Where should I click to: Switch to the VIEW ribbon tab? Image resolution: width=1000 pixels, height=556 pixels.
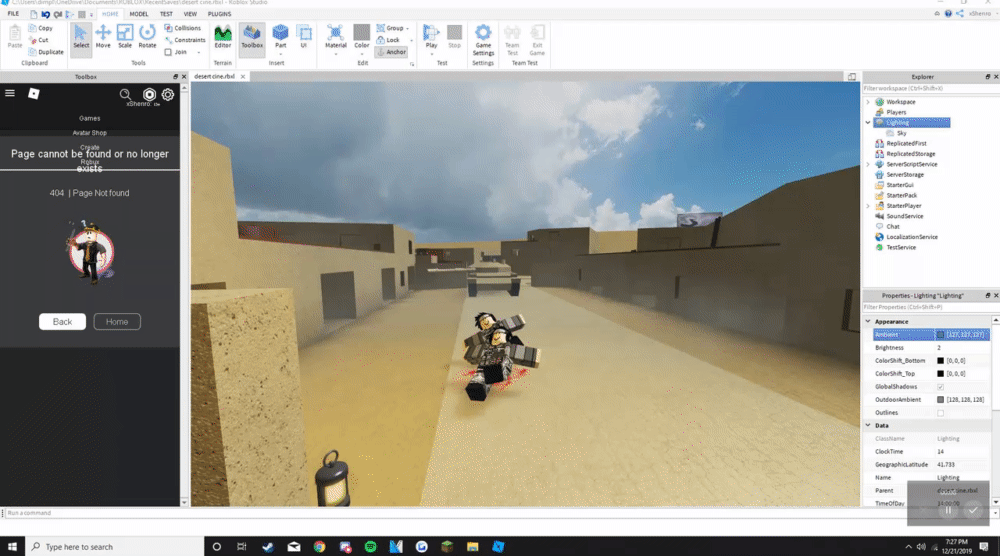190,14
